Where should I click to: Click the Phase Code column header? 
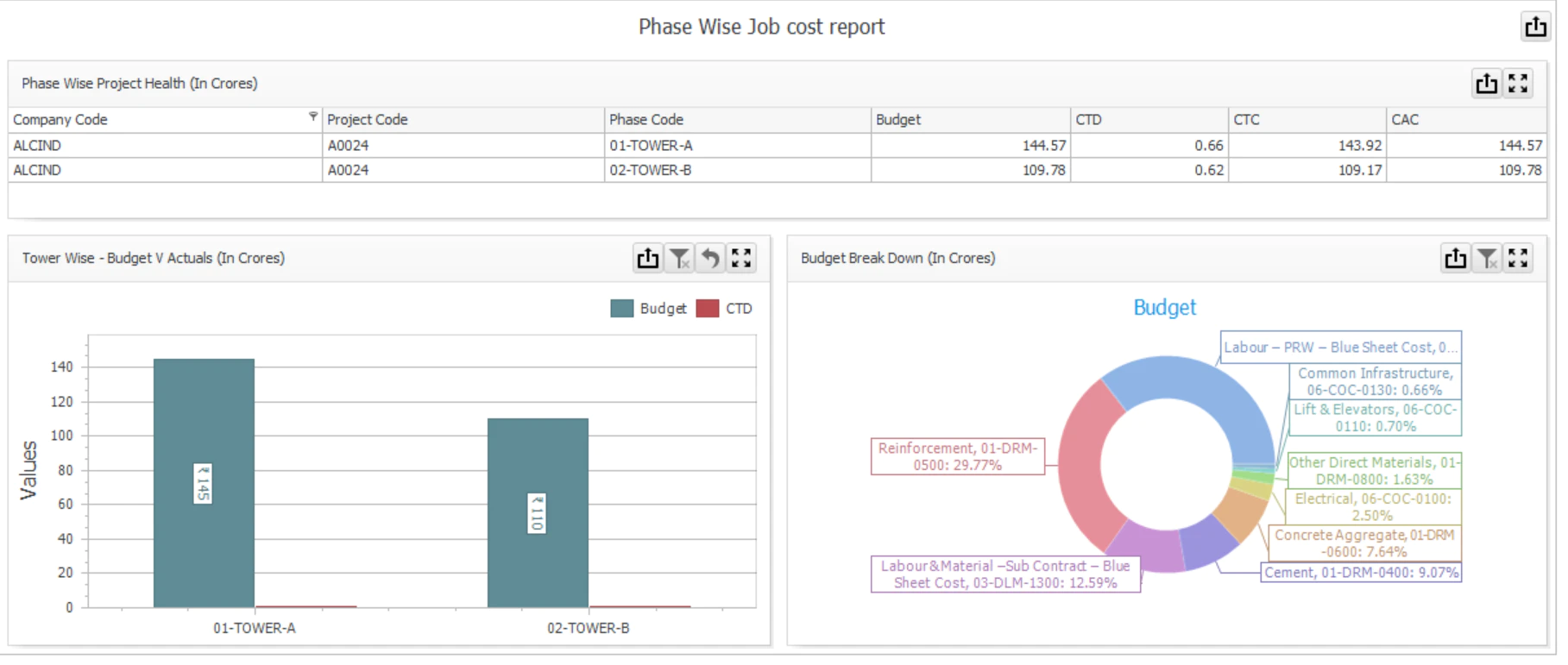tap(737, 120)
